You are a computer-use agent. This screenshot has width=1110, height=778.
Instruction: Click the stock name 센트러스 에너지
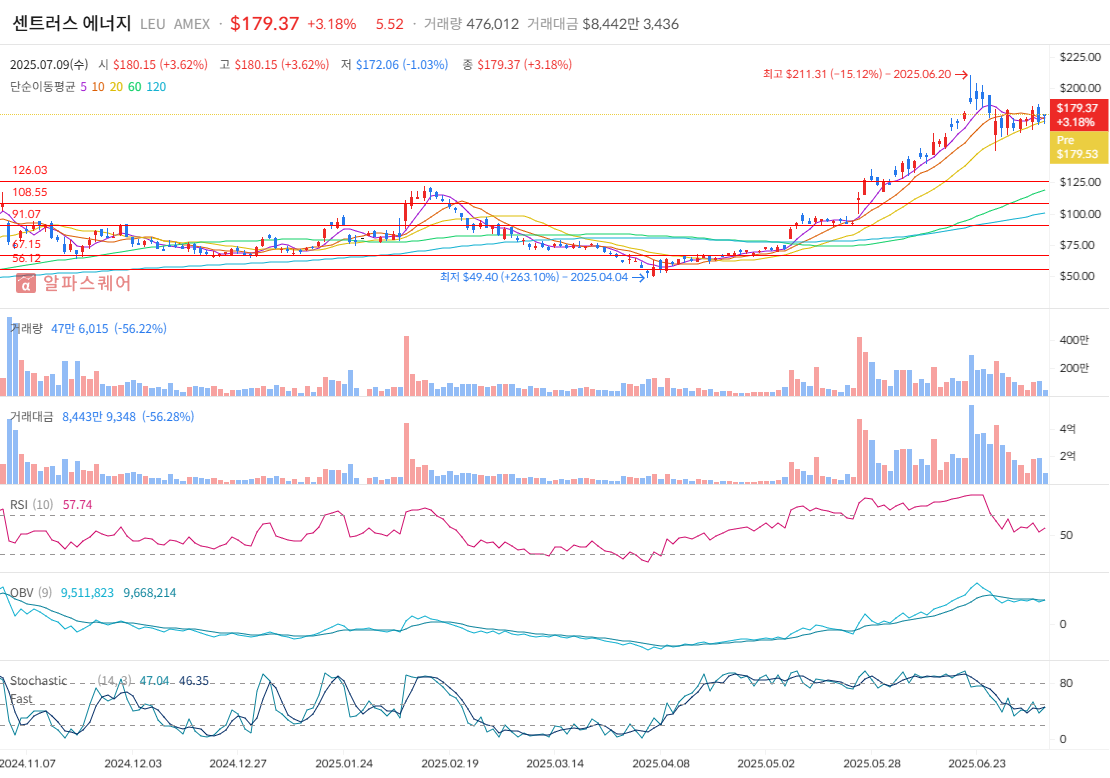pos(71,23)
